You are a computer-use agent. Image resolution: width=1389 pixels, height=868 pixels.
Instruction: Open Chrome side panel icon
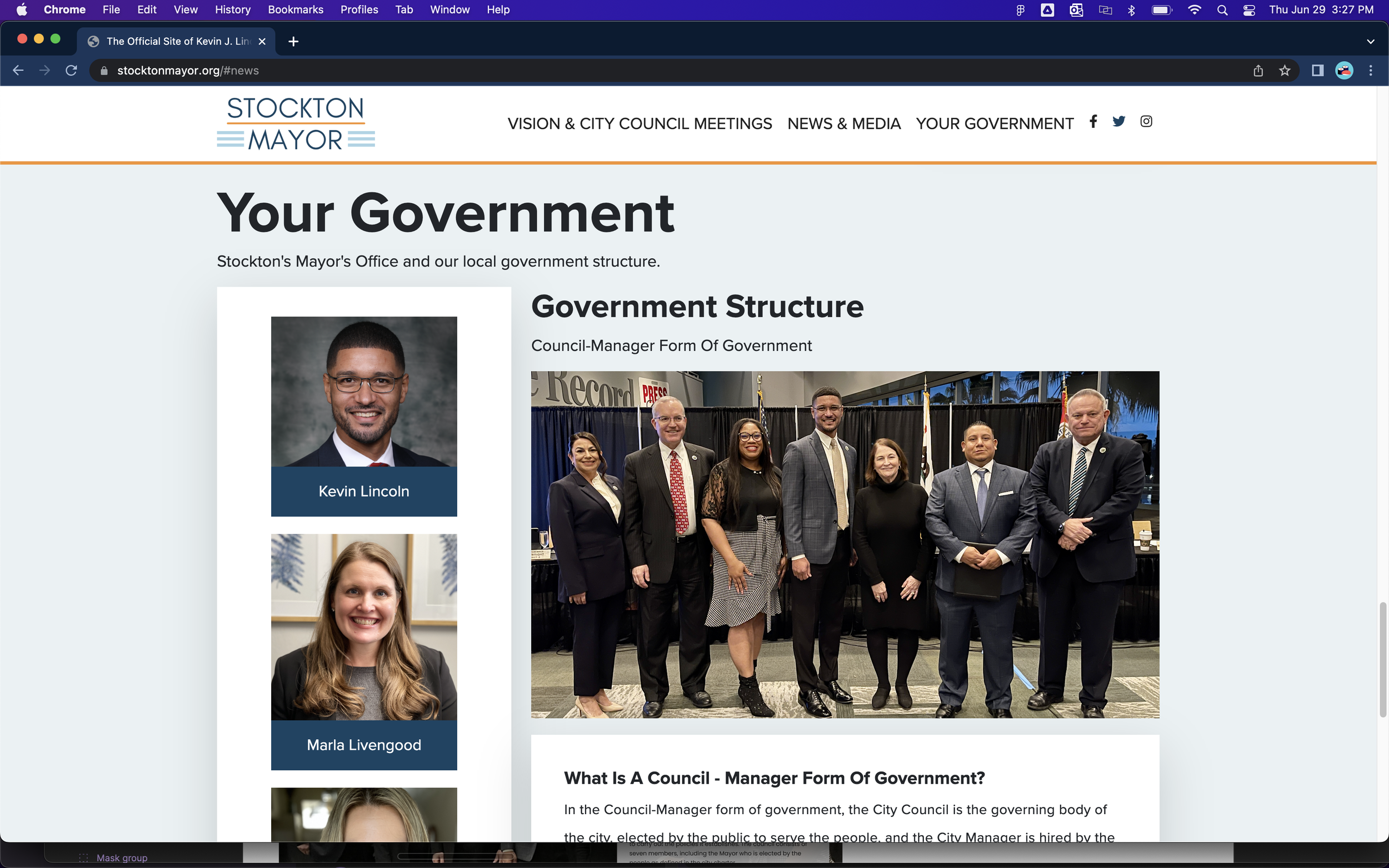point(1317,71)
